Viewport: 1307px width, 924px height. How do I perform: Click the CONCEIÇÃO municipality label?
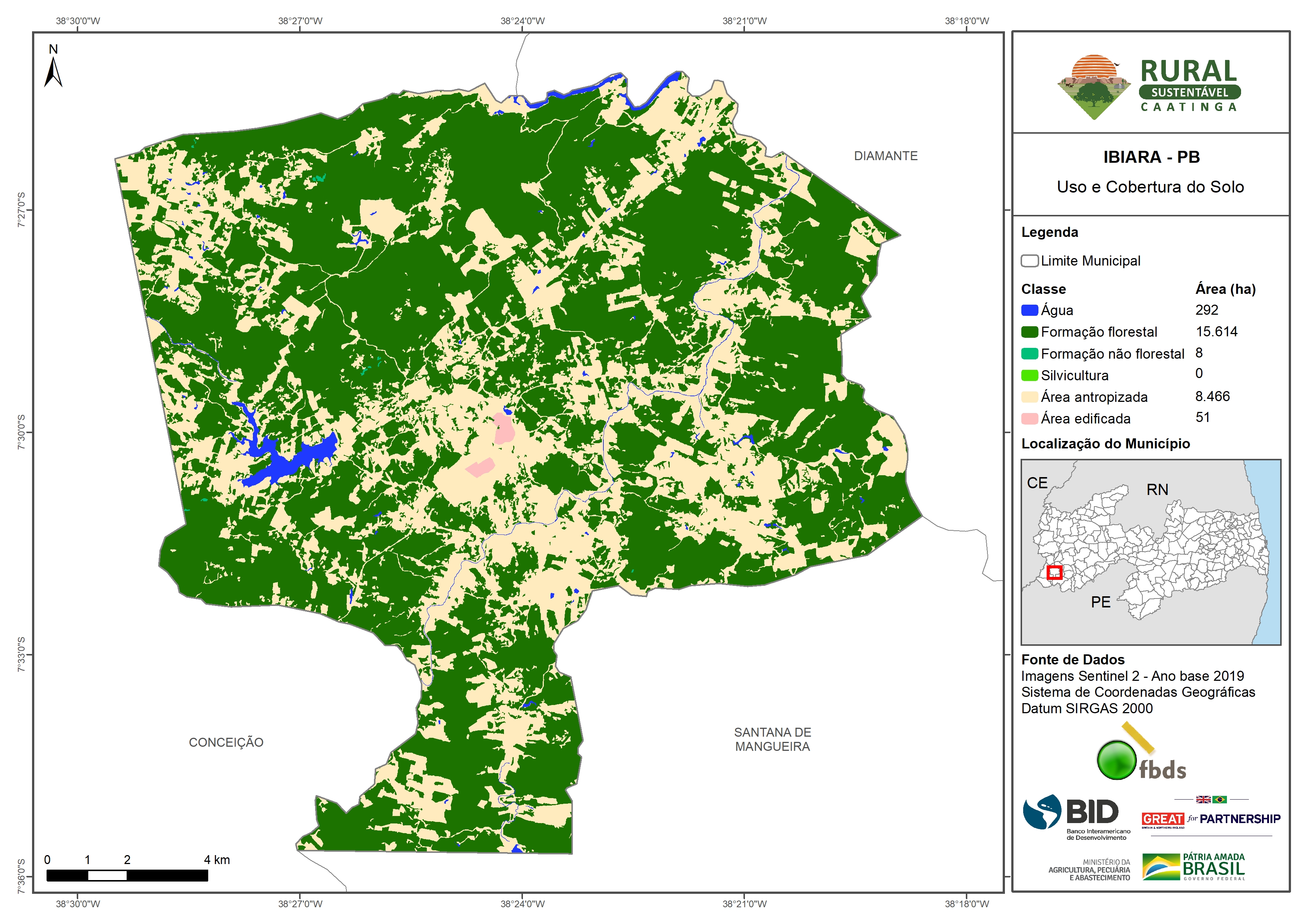pos(226,742)
